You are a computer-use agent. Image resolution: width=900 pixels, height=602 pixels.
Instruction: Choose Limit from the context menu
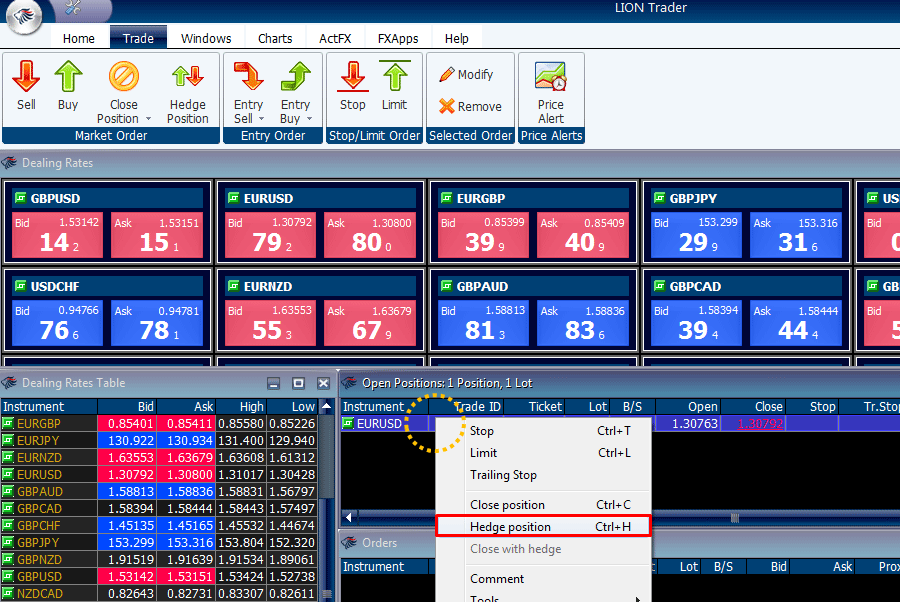pyautogui.click(x=544, y=453)
